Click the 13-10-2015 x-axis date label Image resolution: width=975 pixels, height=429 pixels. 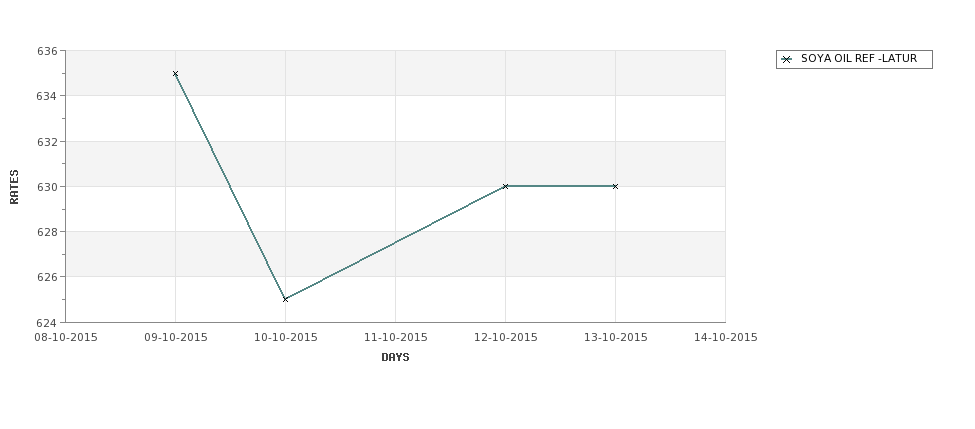pos(616,338)
